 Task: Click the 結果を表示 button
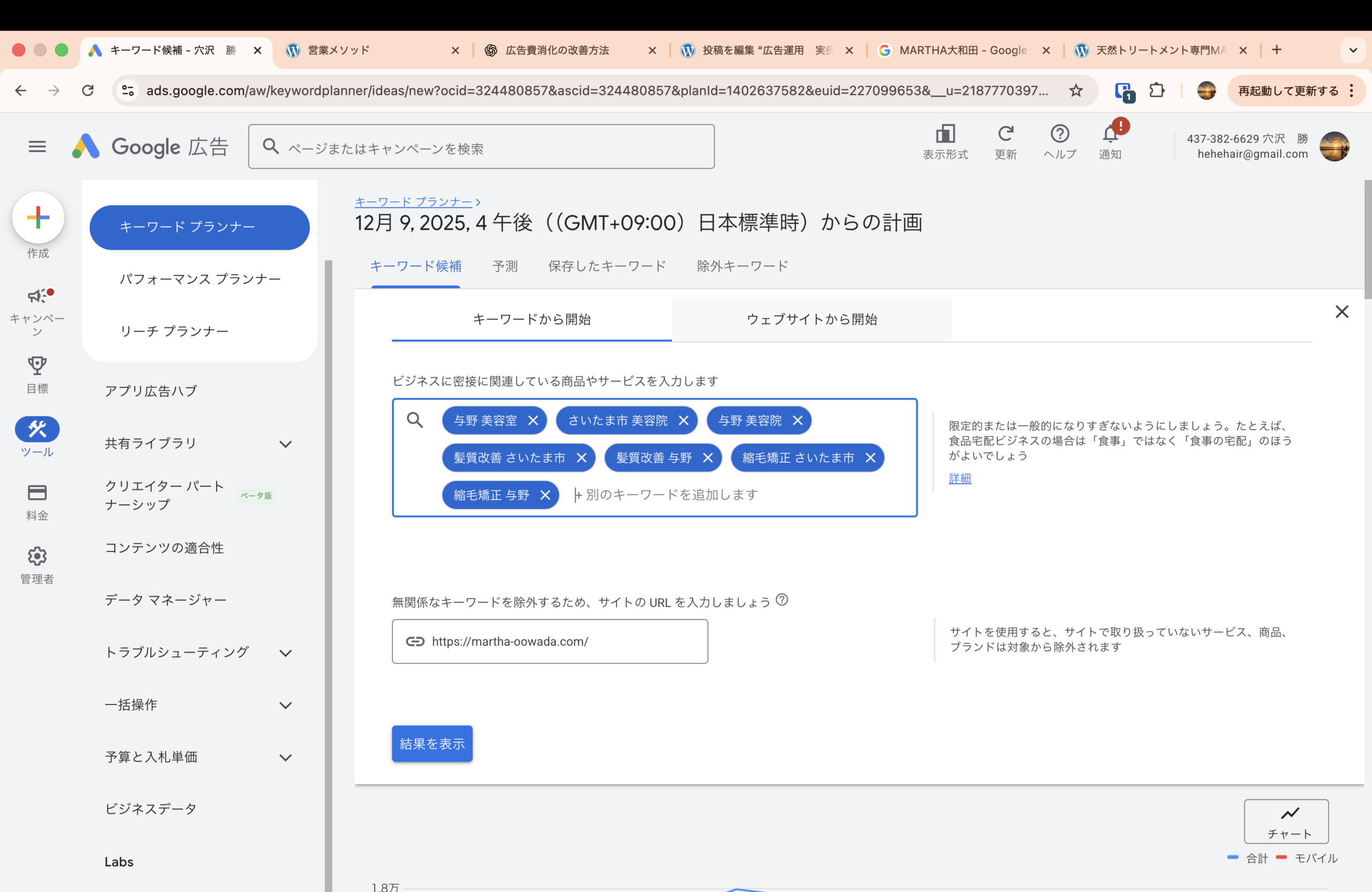point(432,744)
